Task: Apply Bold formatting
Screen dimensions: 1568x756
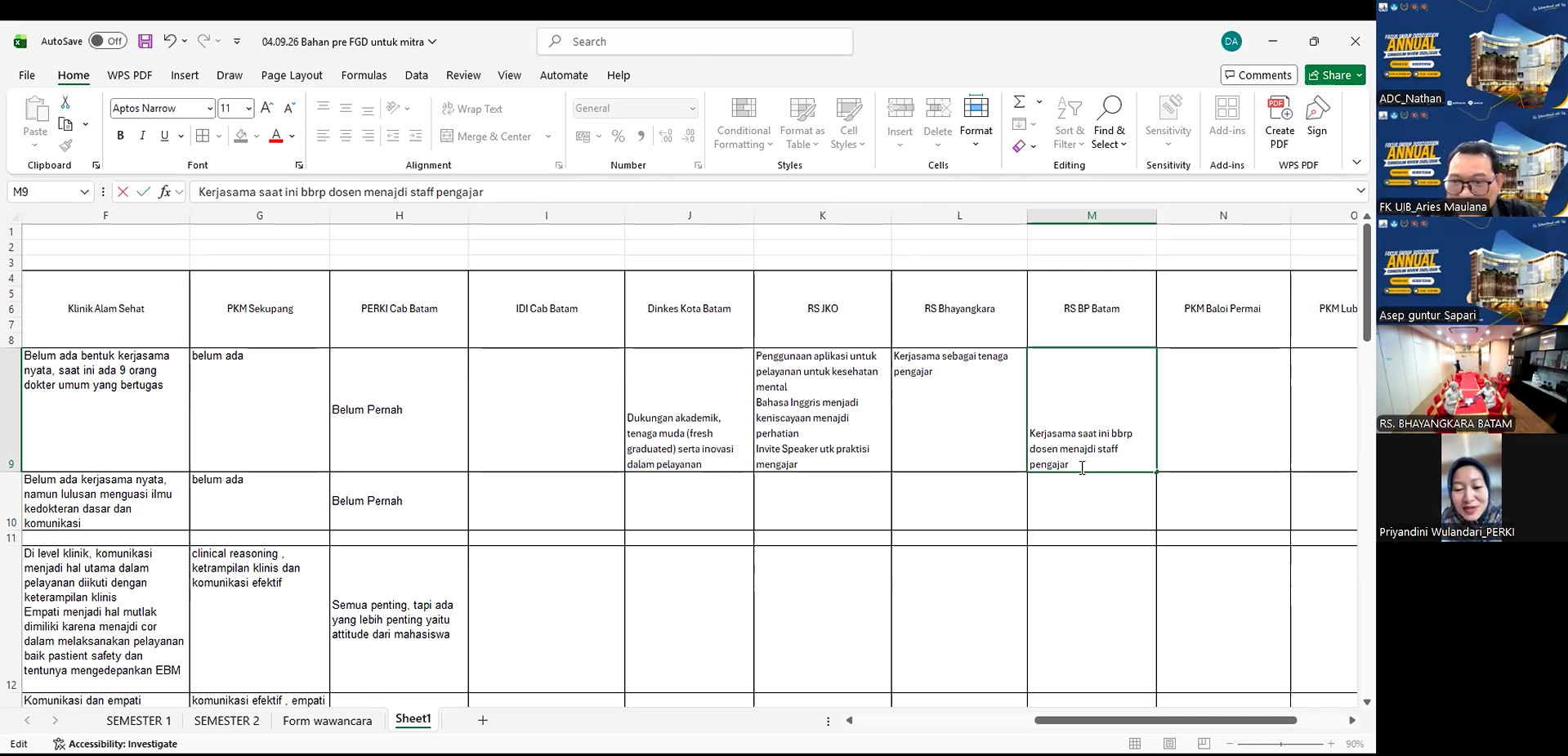Action: coord(120,136)
